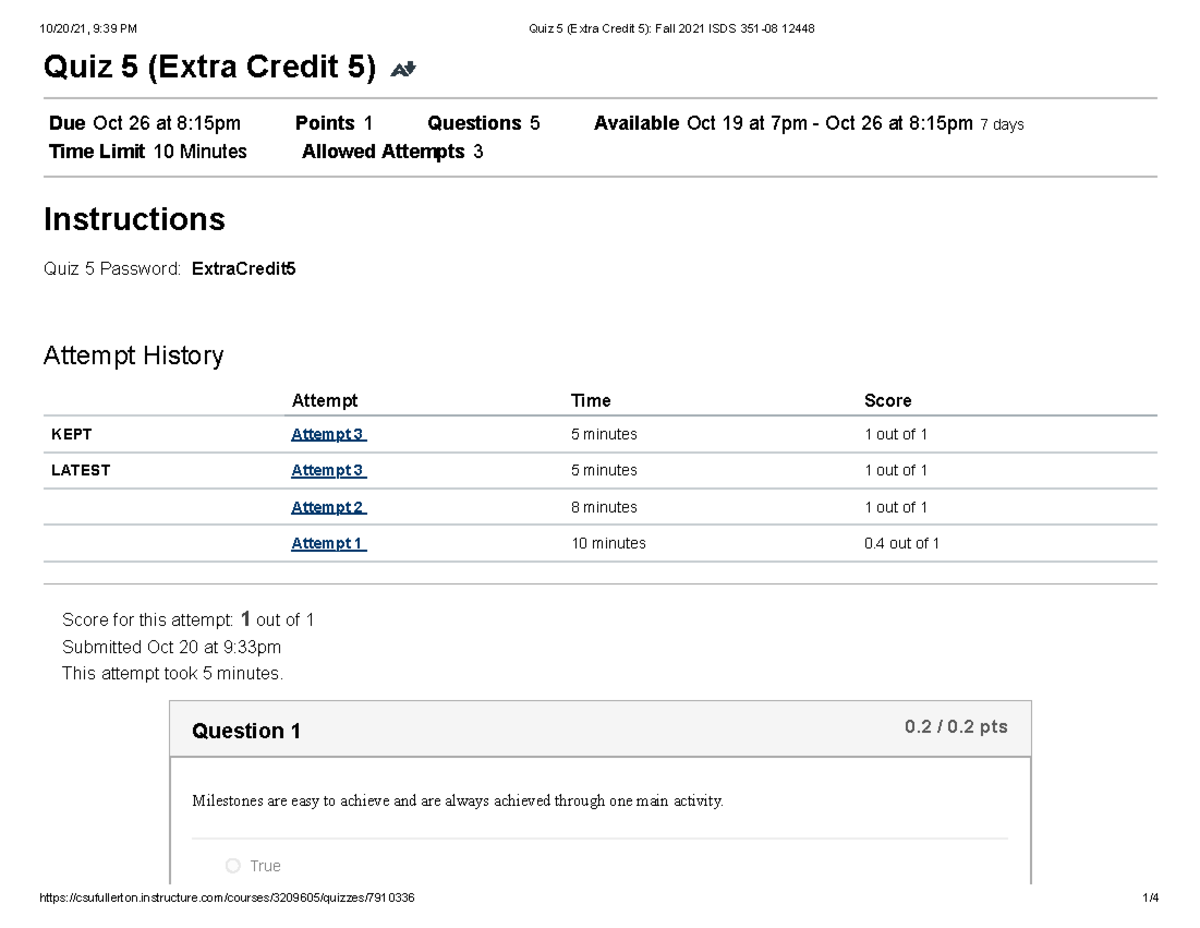Click the hidden grade distribution icon beside quiz title
The image size is (1200, 928).
pyautogui.click(x=402, y=68)
